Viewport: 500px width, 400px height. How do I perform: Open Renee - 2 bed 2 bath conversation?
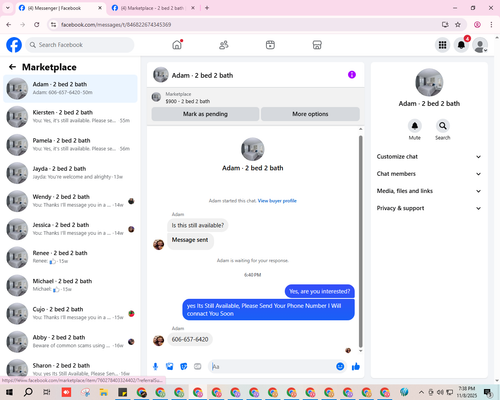pos(70,257)
